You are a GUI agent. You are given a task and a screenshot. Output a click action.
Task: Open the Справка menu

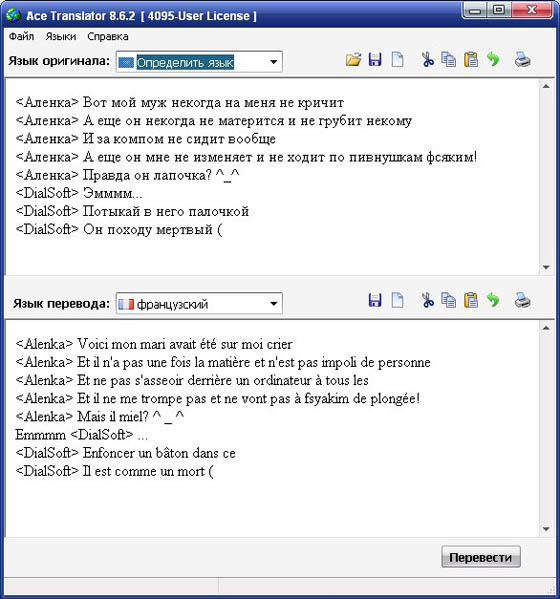coord(108,36)
